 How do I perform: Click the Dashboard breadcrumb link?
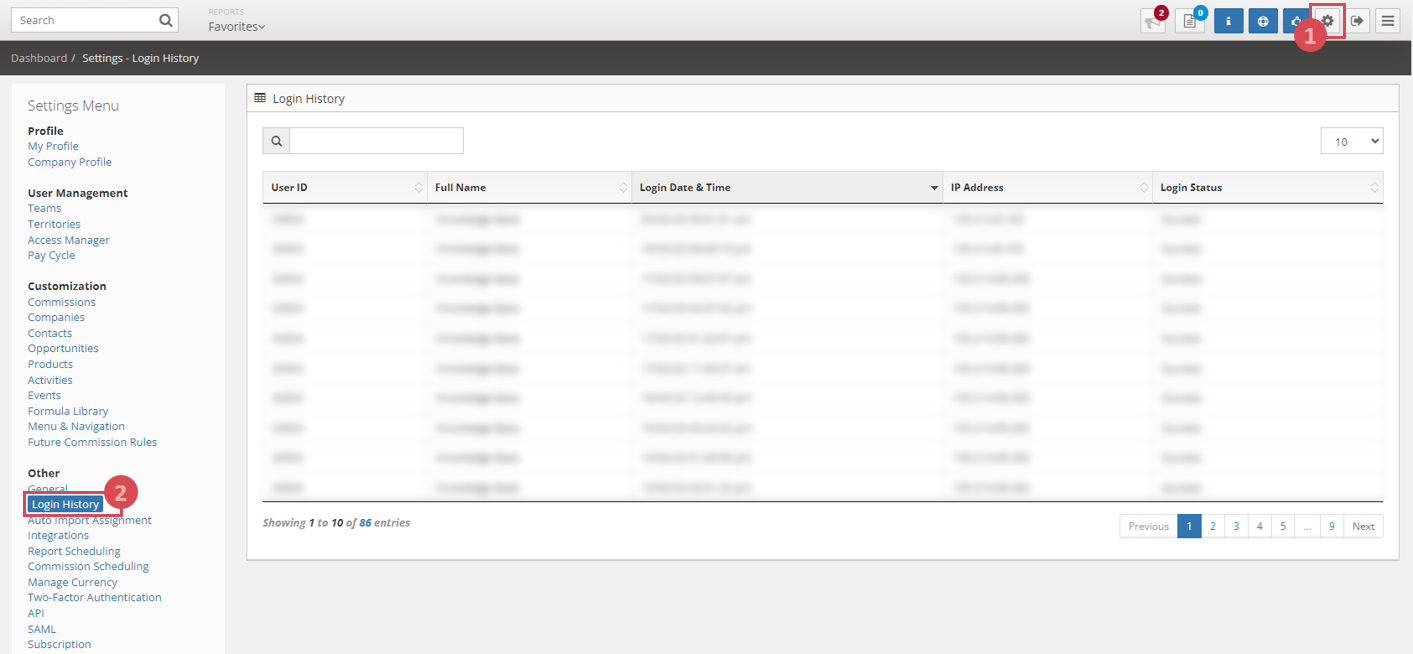click(x=39, y=58)
